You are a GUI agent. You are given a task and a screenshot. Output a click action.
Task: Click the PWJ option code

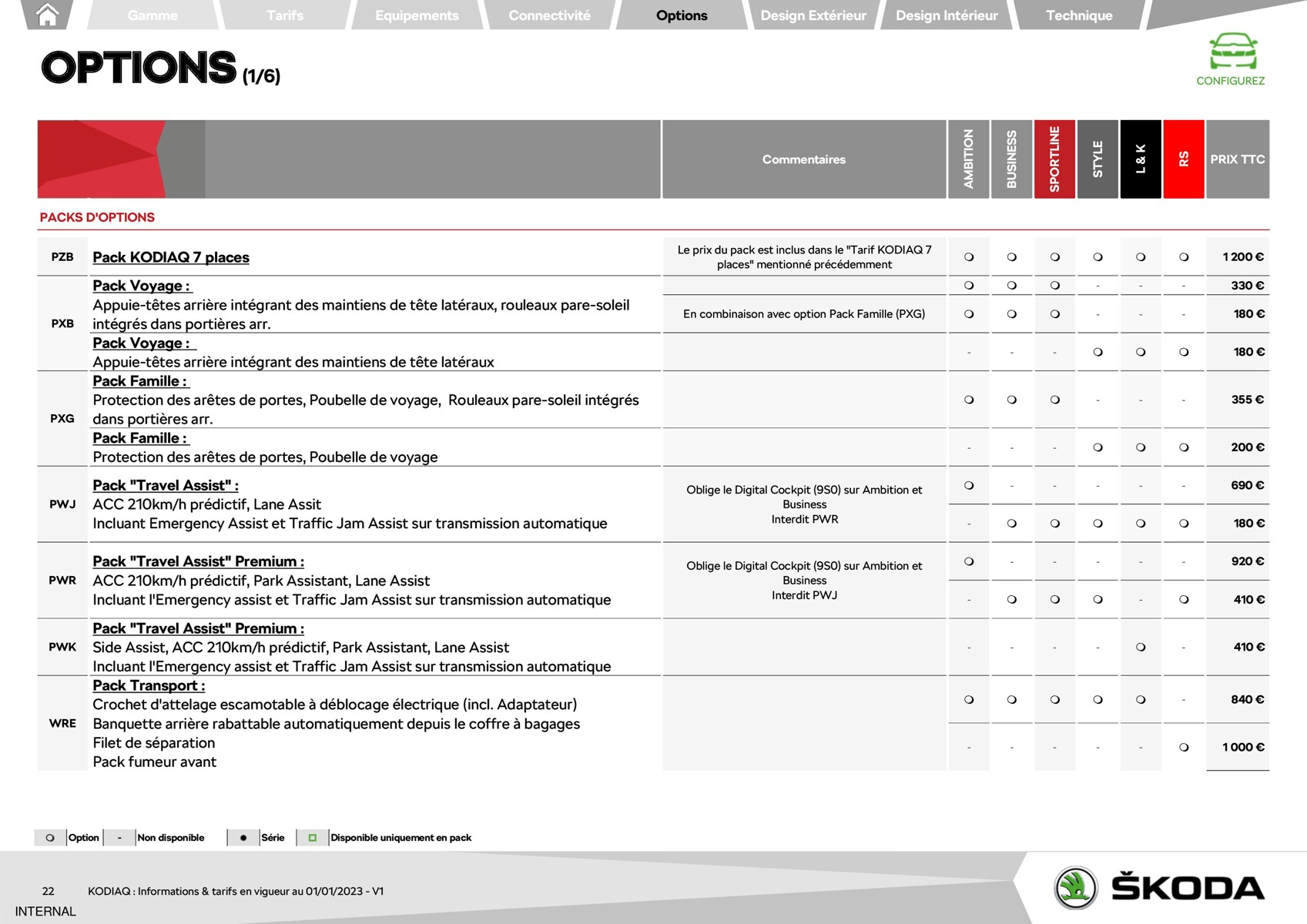point(62,504)
